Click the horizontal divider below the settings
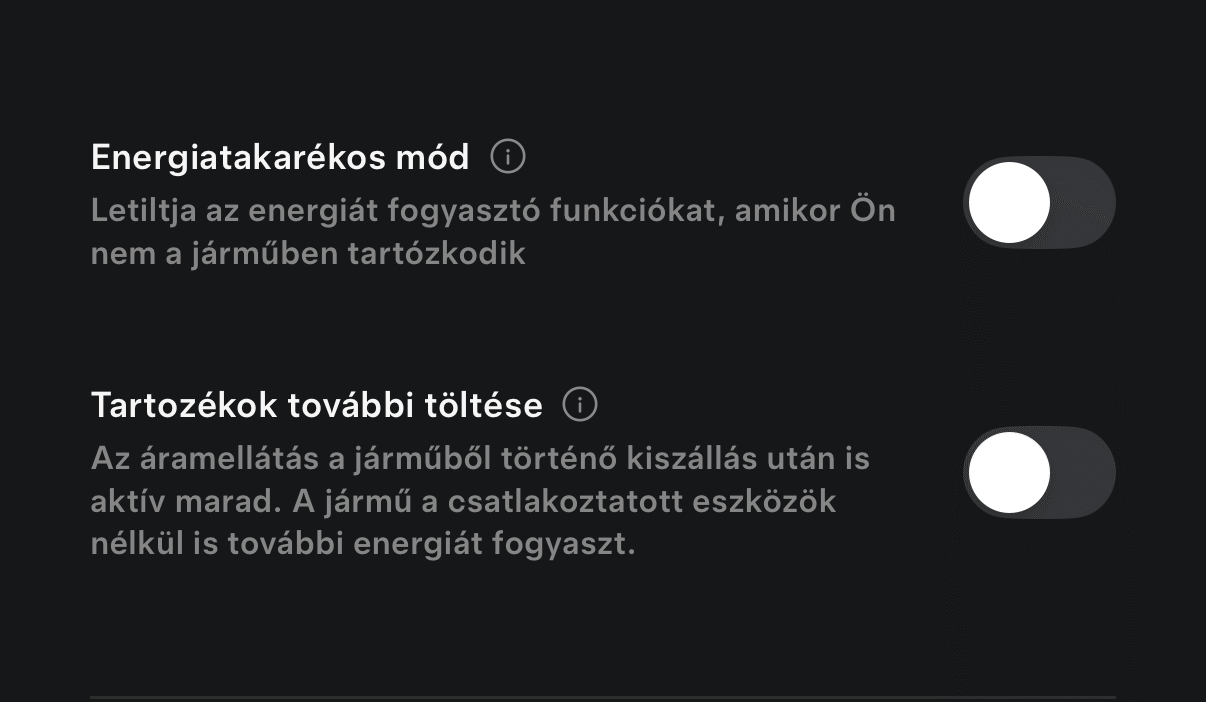 [x=602, y=697]
